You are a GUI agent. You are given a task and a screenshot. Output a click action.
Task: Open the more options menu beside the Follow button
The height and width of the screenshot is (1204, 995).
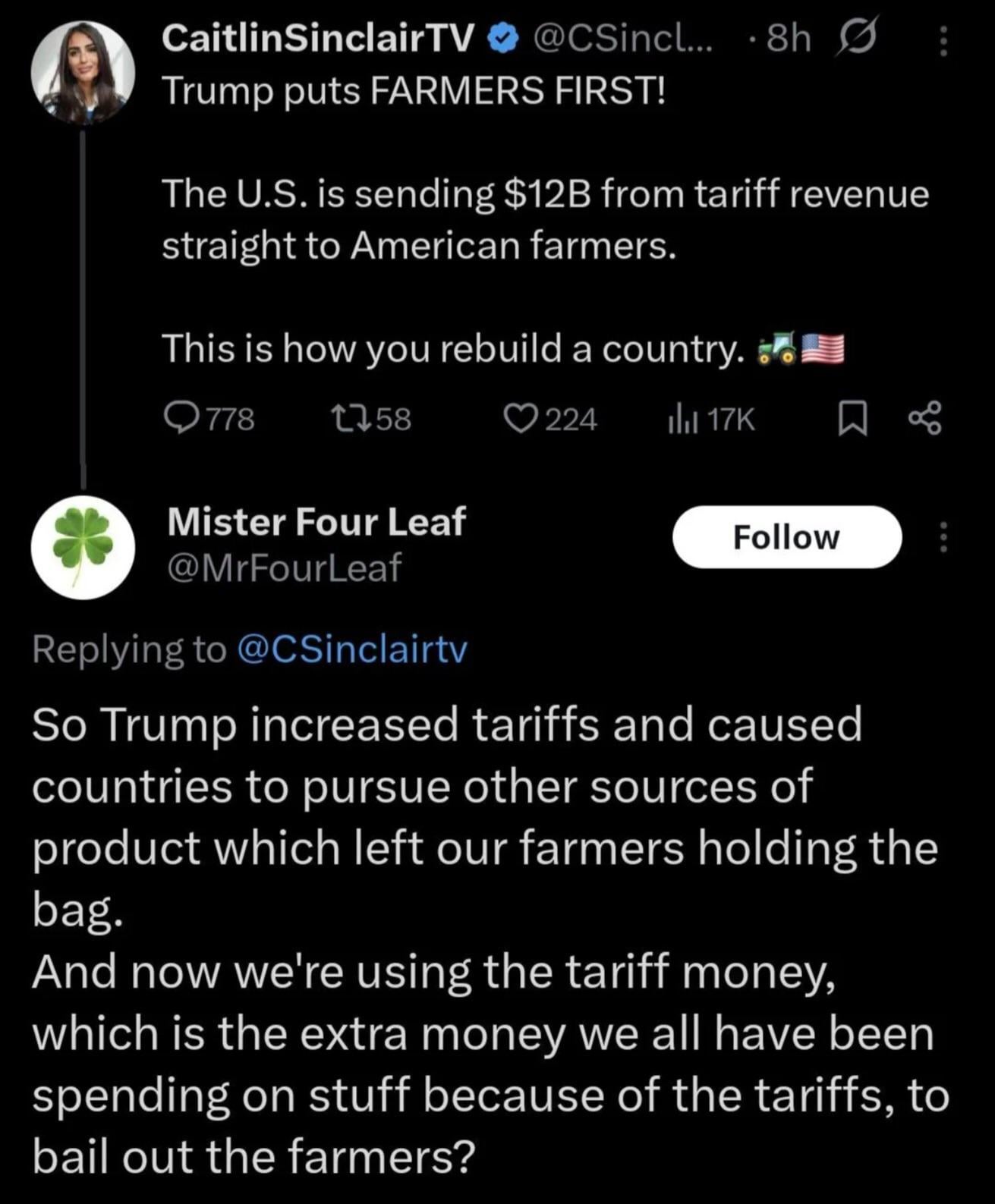pos(943,537)
